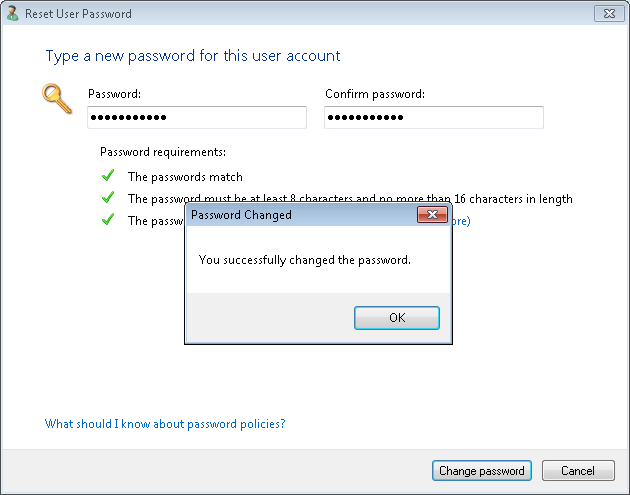Click the "The passwords match" text

pos(185,177)
